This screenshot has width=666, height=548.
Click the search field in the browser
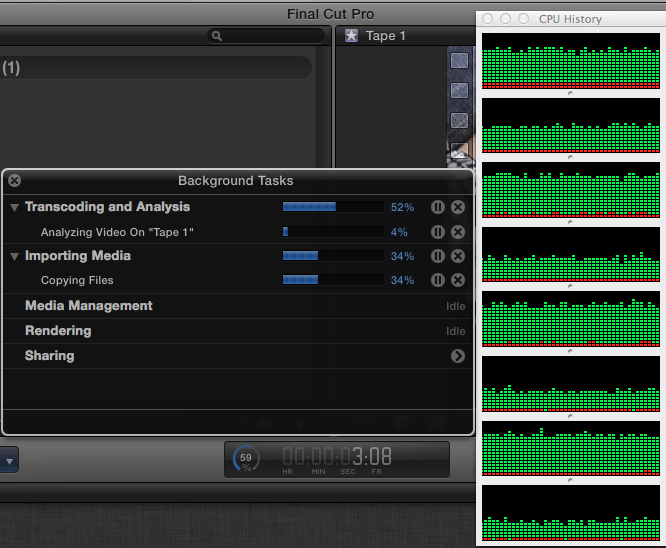[266, 36]
